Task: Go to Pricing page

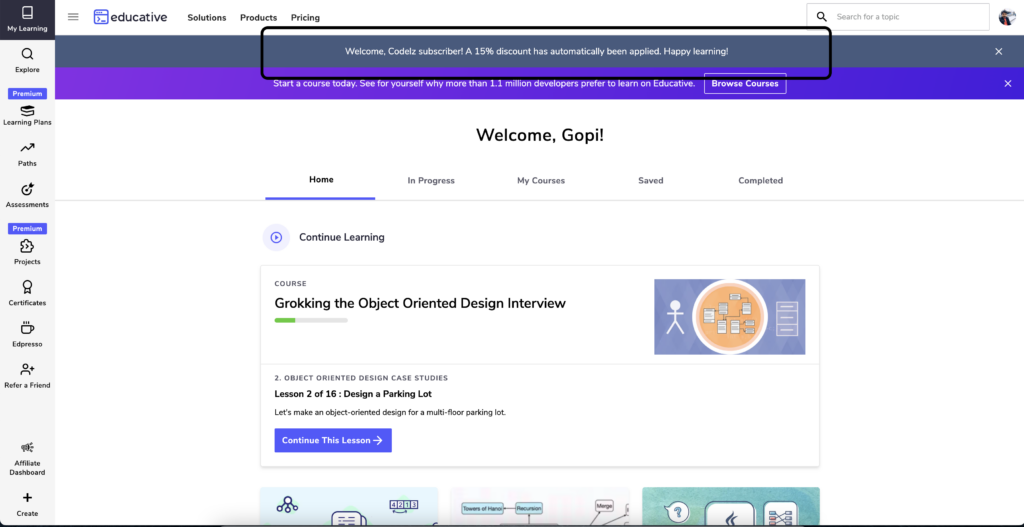Action: pyautogui.click(x=306, y=18)
